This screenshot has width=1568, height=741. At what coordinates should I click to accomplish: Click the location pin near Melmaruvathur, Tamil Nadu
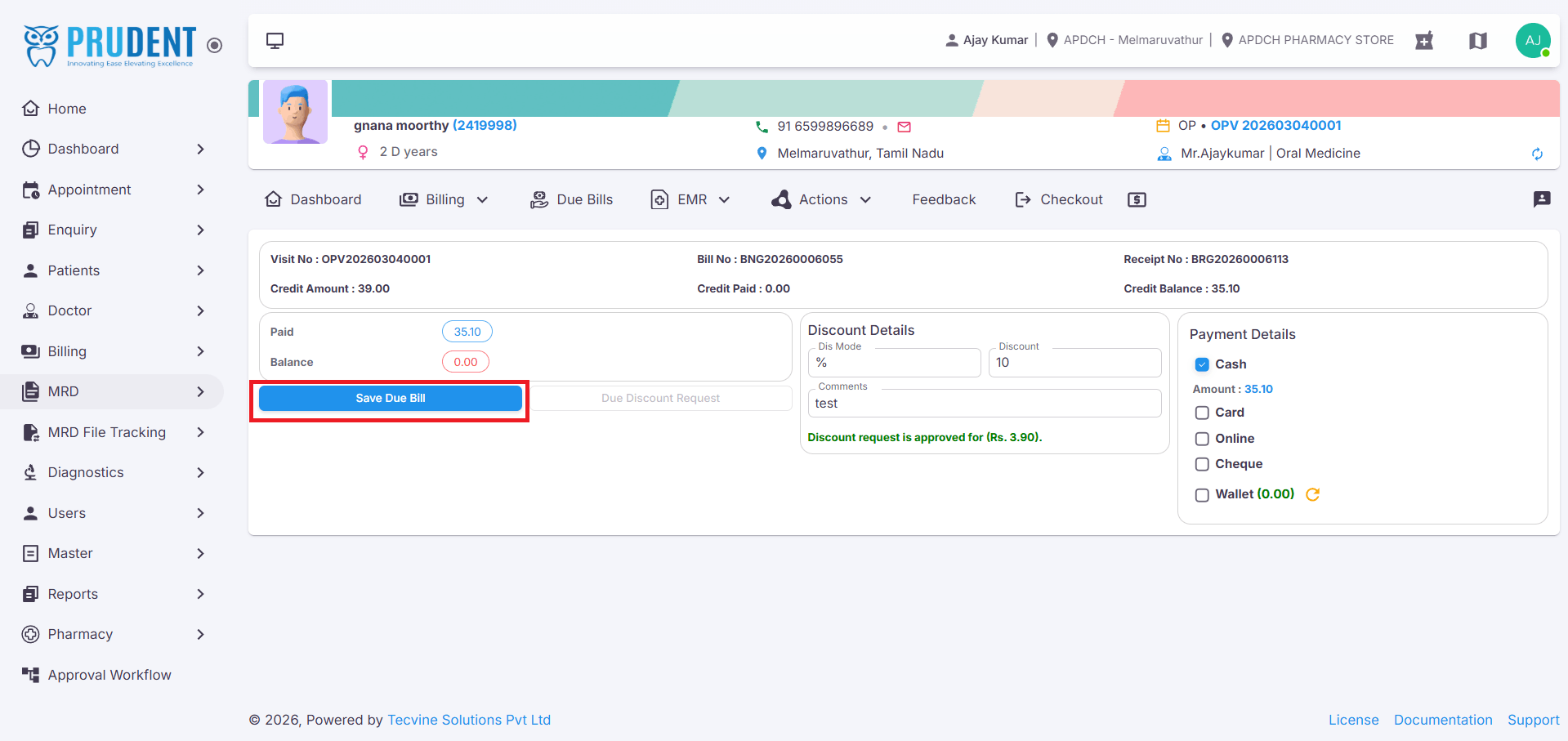(762, 154)
